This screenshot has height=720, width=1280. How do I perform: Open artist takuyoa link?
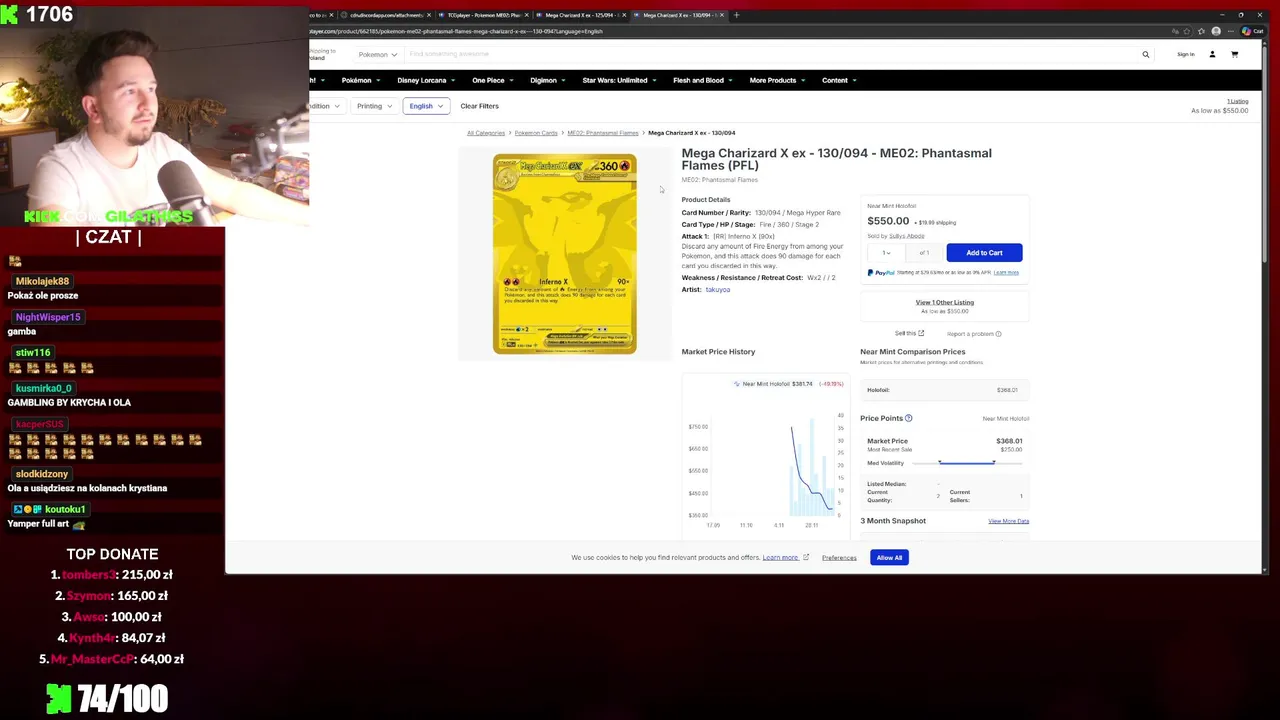[x=717, y=290]
